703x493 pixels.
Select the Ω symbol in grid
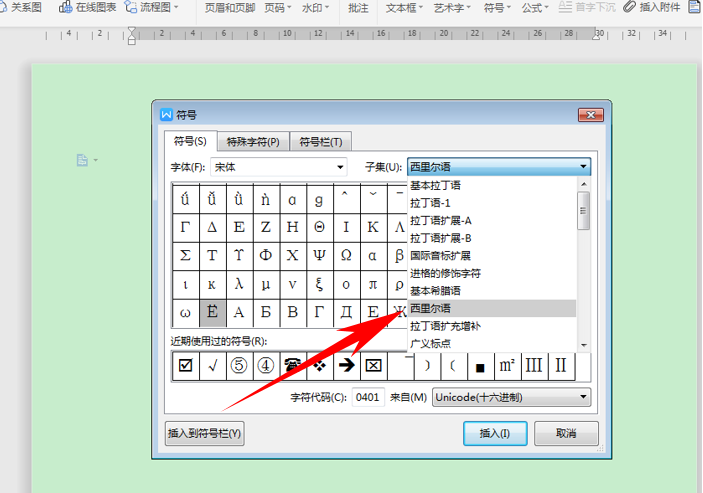tap(346, 255)
